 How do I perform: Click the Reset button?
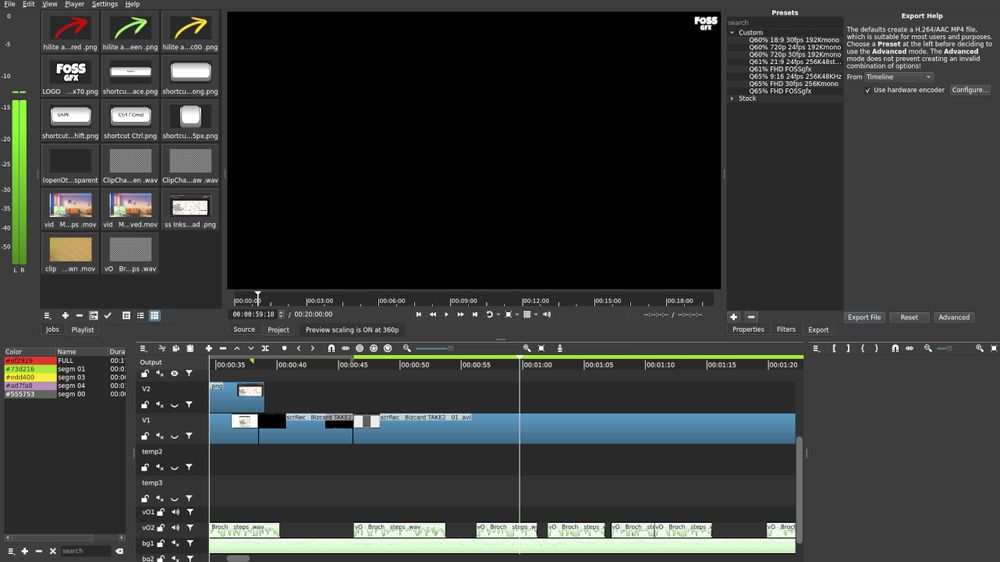(x=909, y=317)
